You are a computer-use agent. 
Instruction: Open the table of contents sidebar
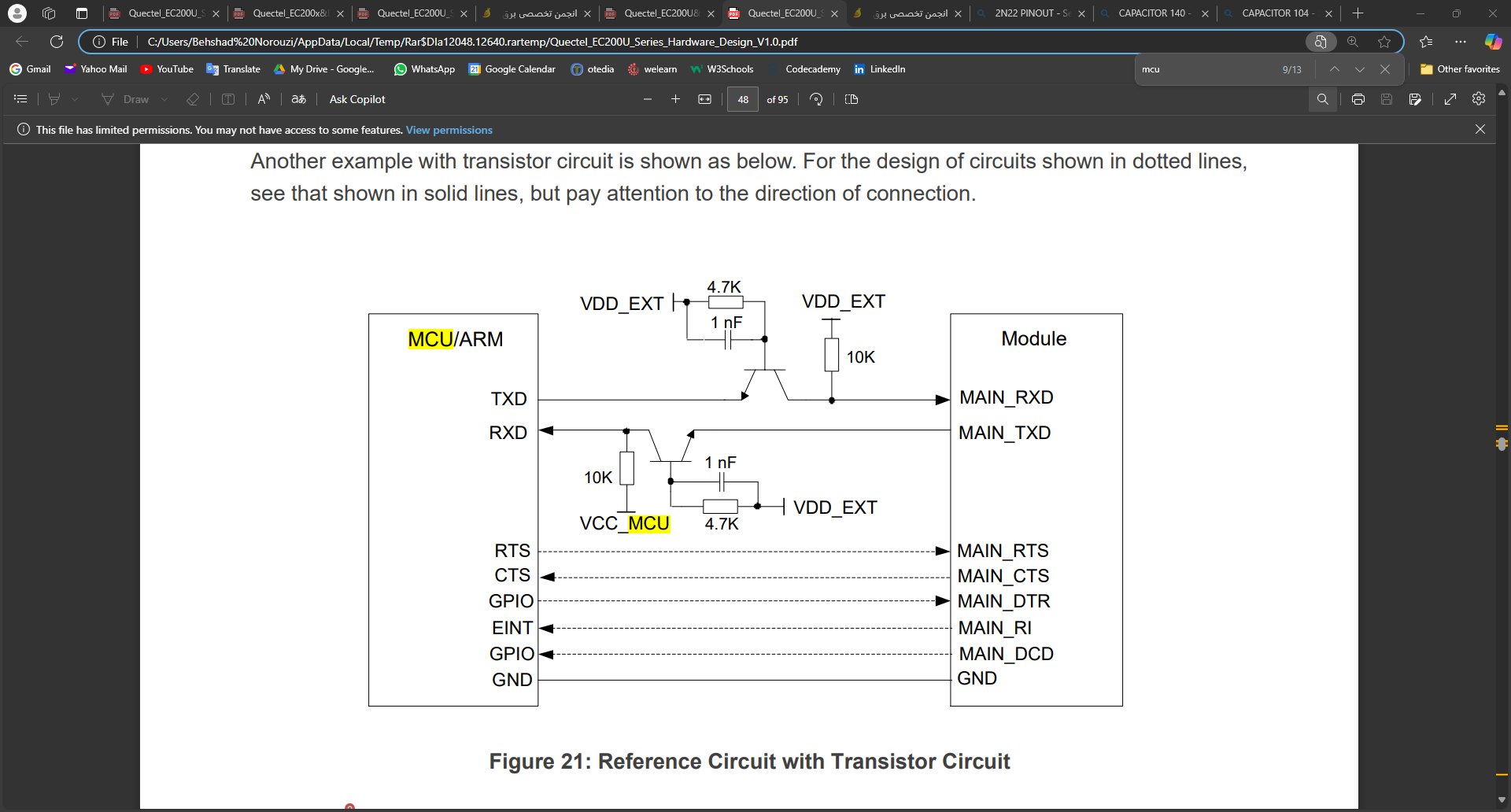point(20,99)
